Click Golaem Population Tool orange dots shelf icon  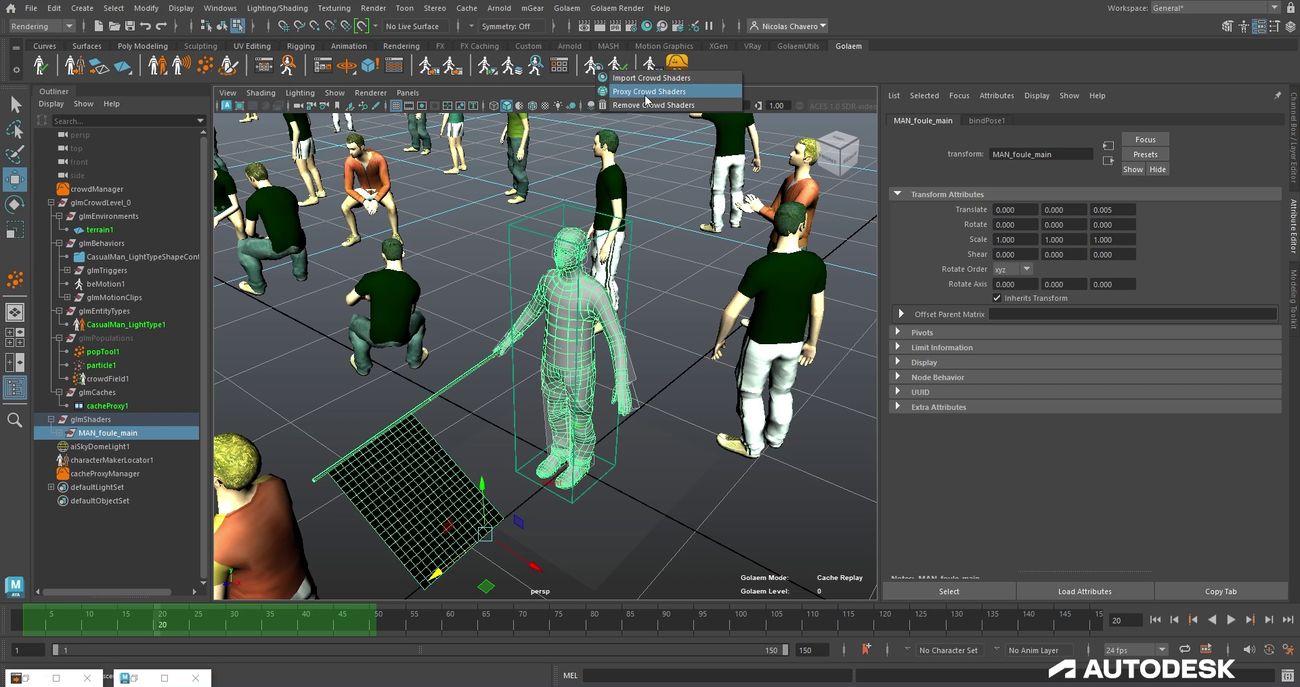tap(205, 65)
